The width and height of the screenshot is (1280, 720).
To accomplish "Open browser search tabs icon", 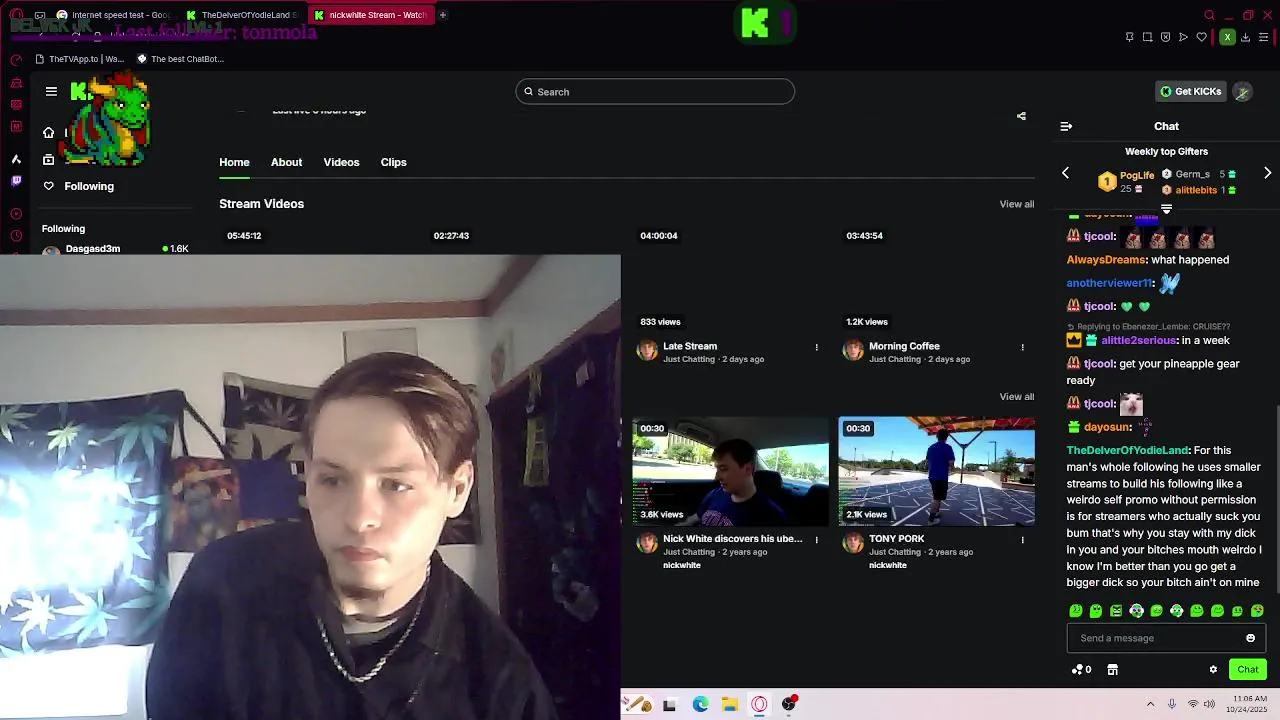I will (1209, 15).
